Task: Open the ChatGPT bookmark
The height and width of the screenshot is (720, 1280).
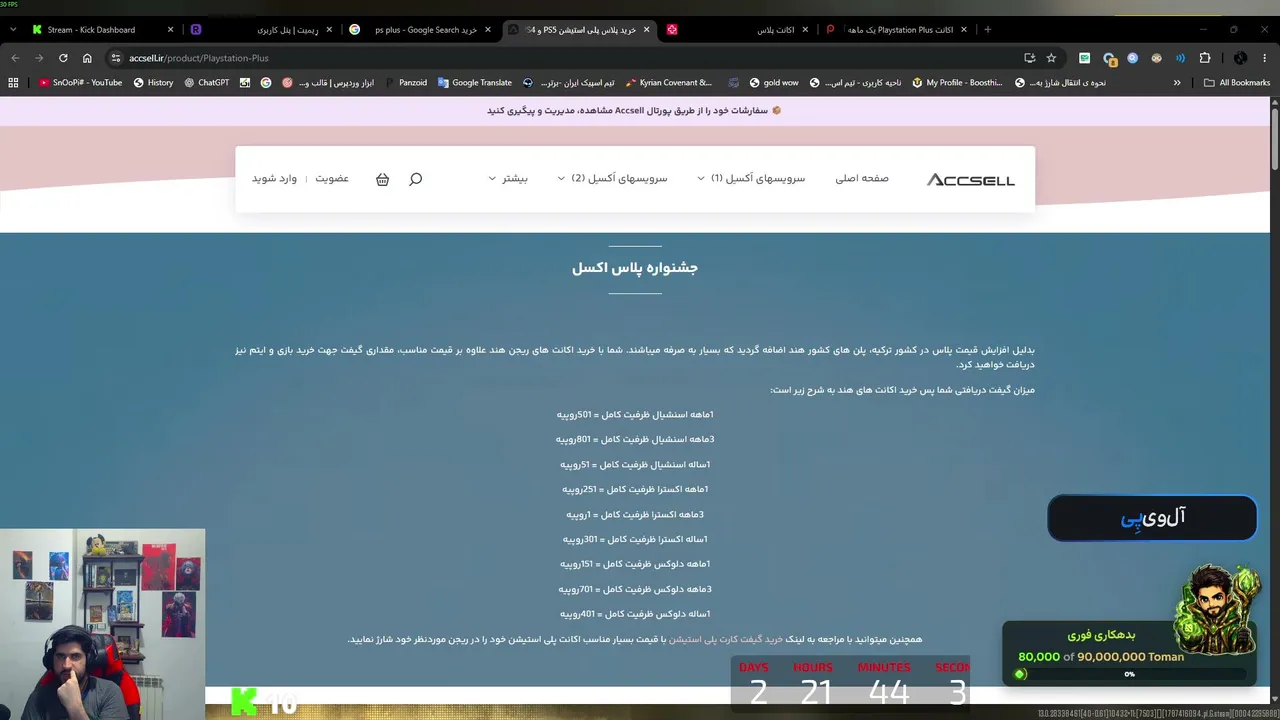Action: (x=207, y=83)
